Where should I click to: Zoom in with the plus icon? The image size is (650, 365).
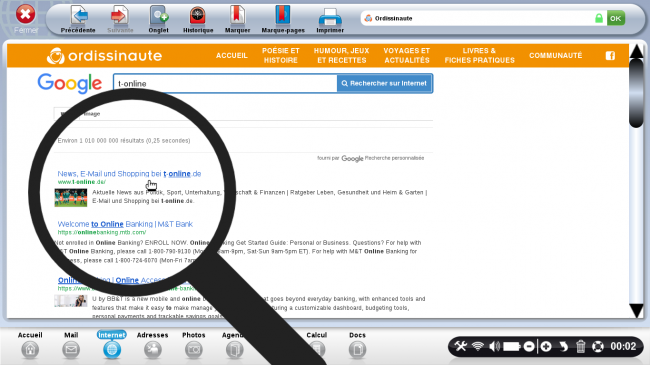tap(546, 346)
